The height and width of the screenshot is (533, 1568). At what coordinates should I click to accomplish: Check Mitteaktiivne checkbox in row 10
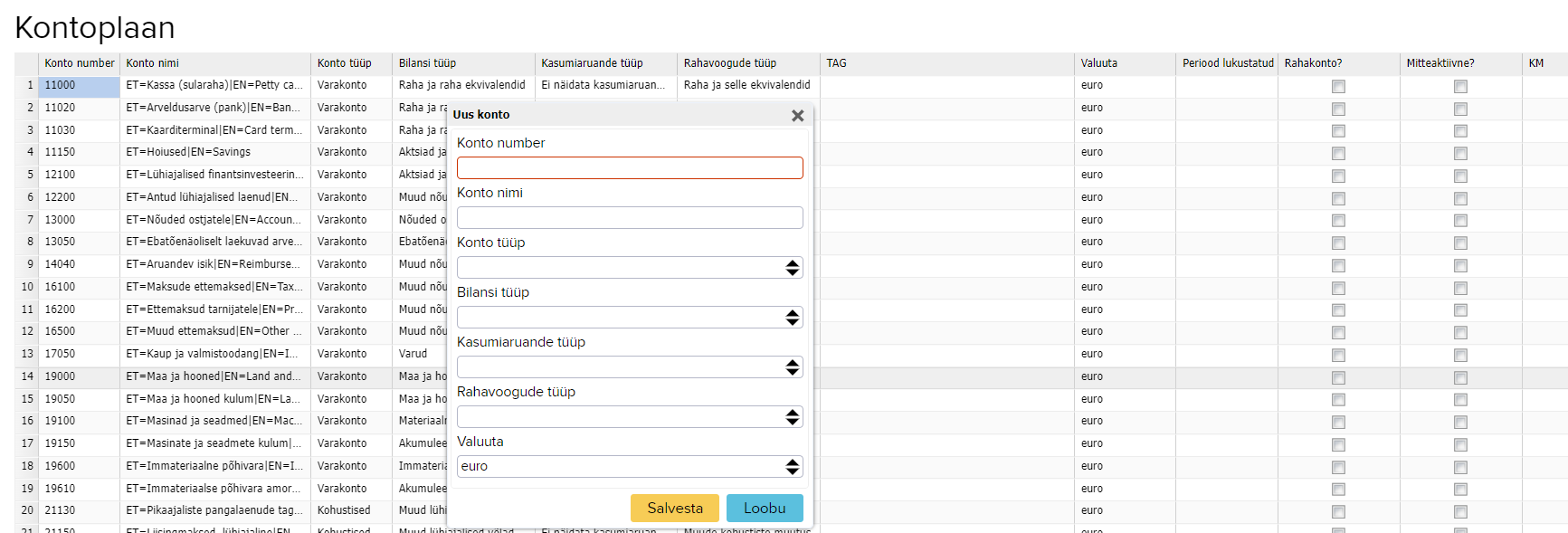point(1460,289)
